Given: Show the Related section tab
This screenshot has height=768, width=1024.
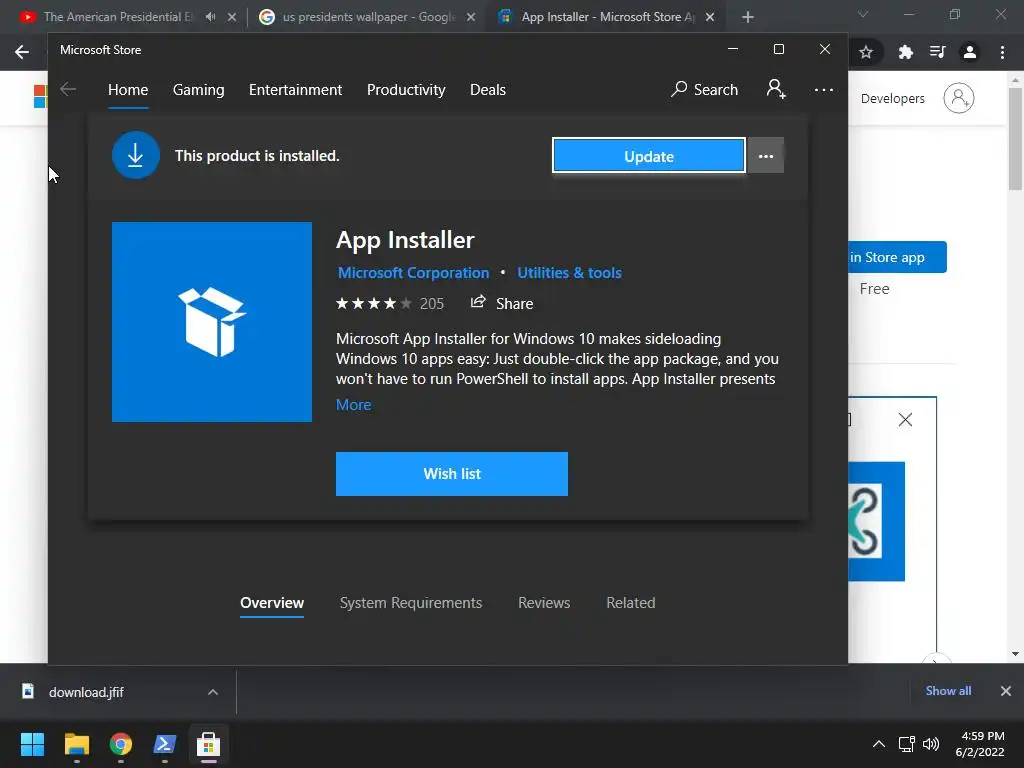Looking at the screenshot, I should pos(630,603).
